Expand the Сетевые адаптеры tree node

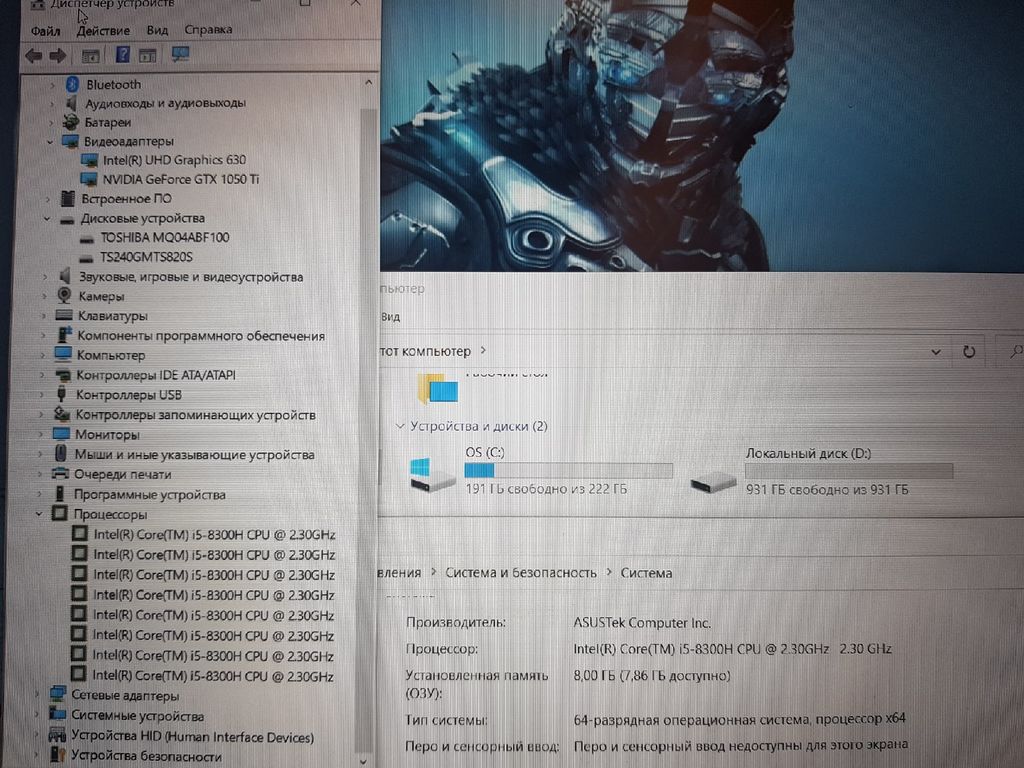[x=38, y=695]
